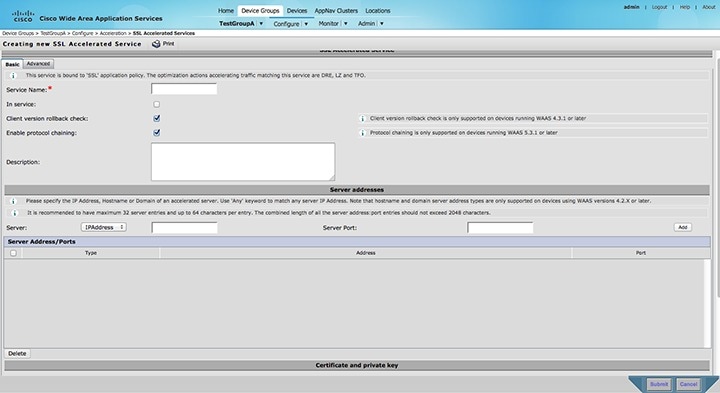Viewport: 720px width, 393px height.
Task: Click info icon for client version rollback note
Action: tap(362, 118)
